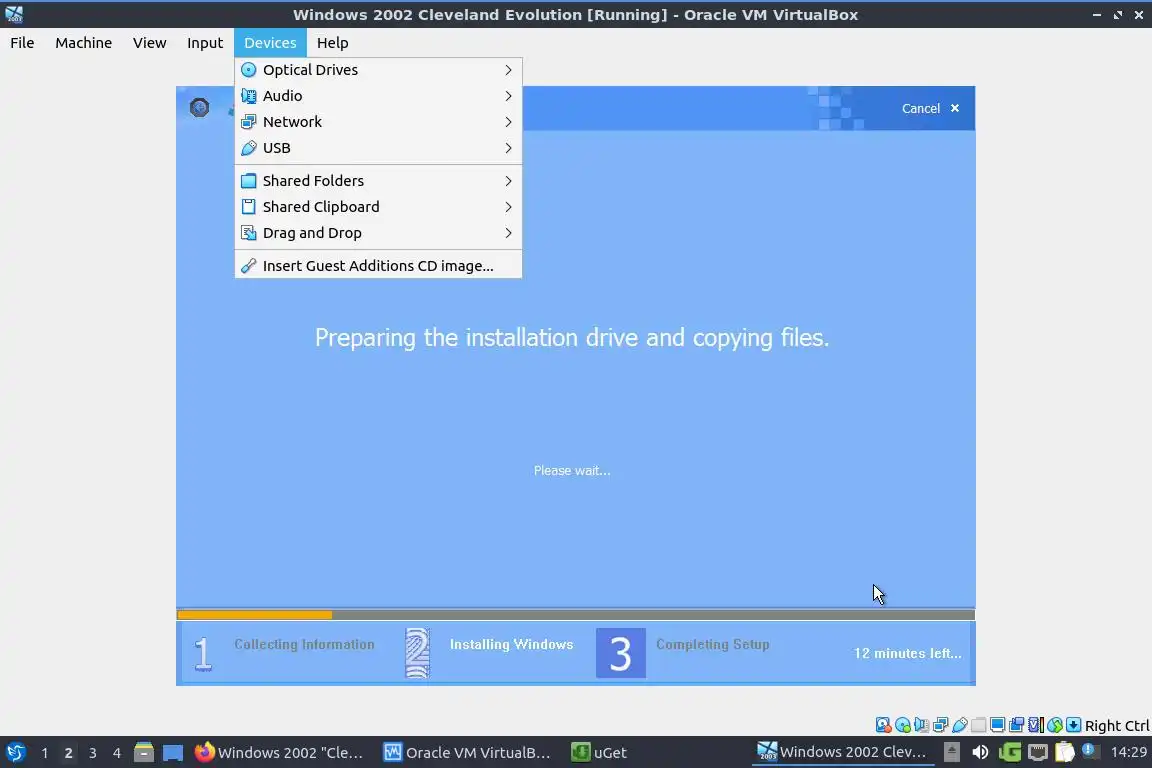Click the CPU virtualization status bar icon
The image size is (1152, 768).
coord(1035,725)
